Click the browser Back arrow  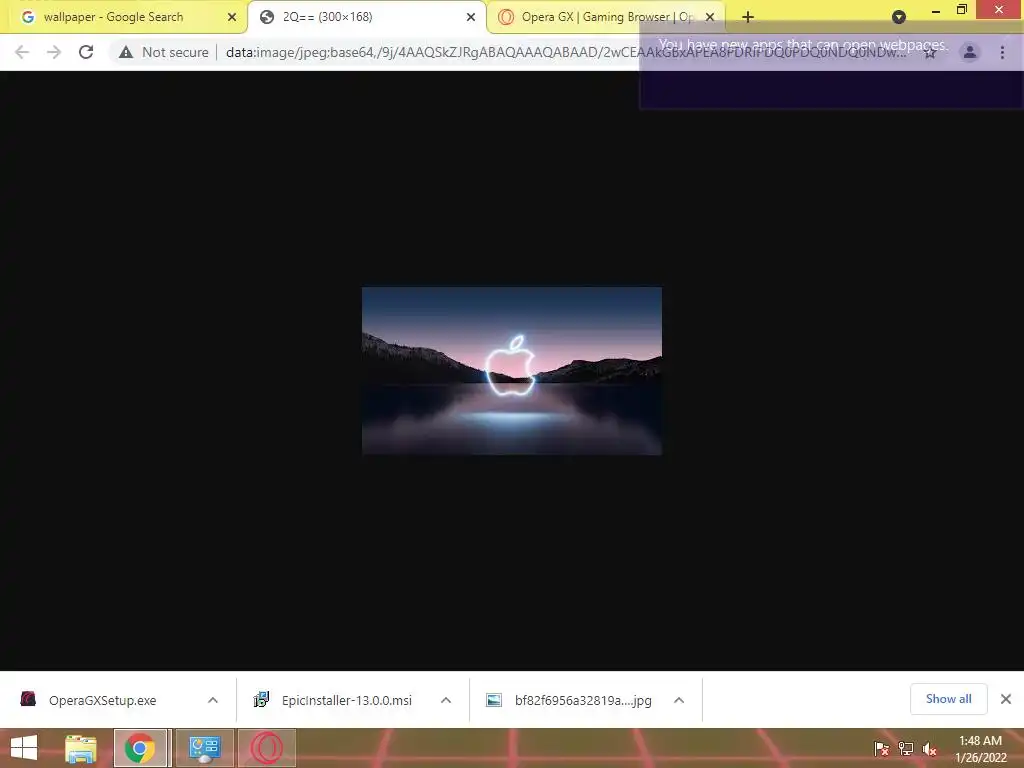tap(22, 52)
